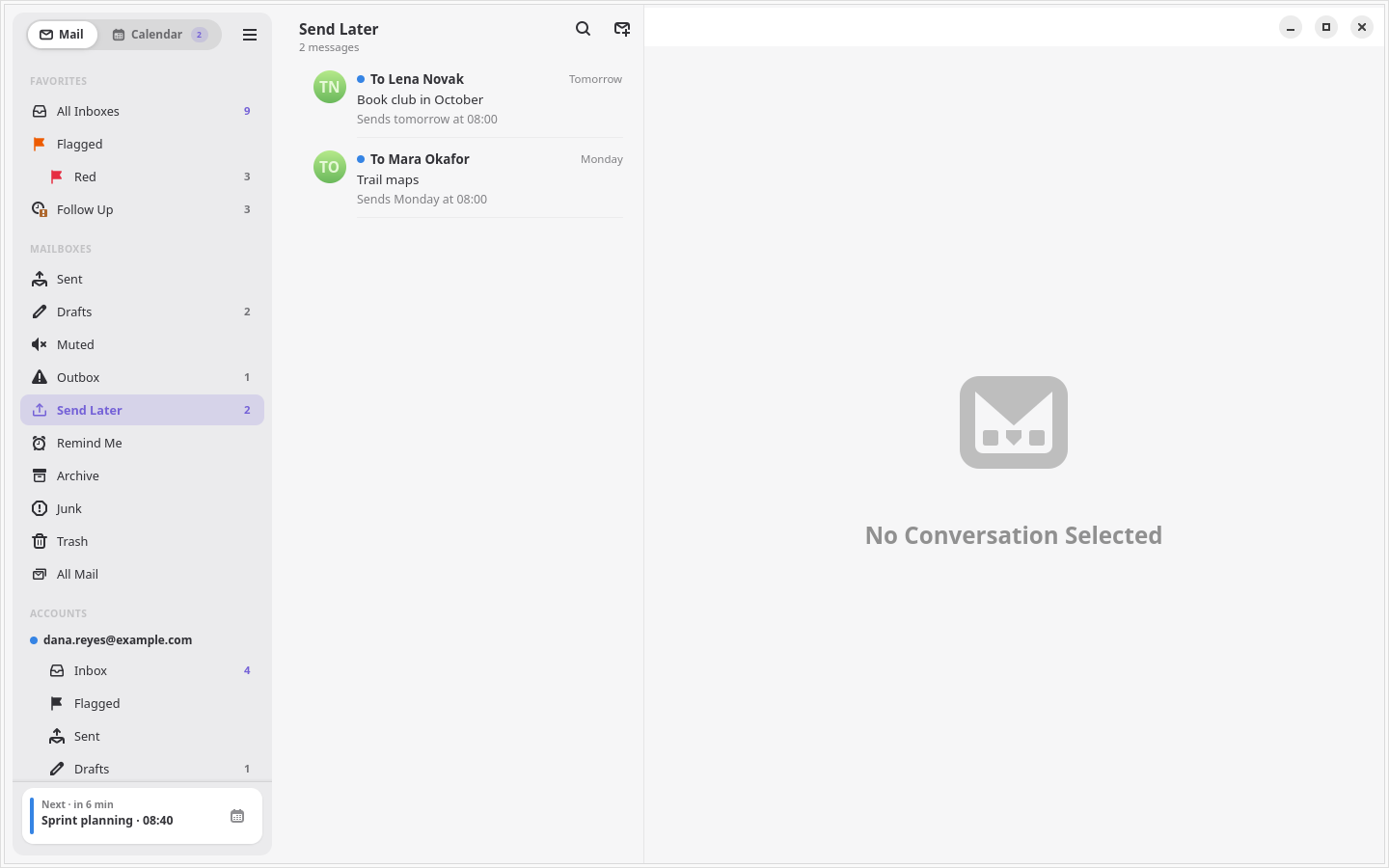
Task: Click the Favorites section header
Action: click(x=58, y=81)
